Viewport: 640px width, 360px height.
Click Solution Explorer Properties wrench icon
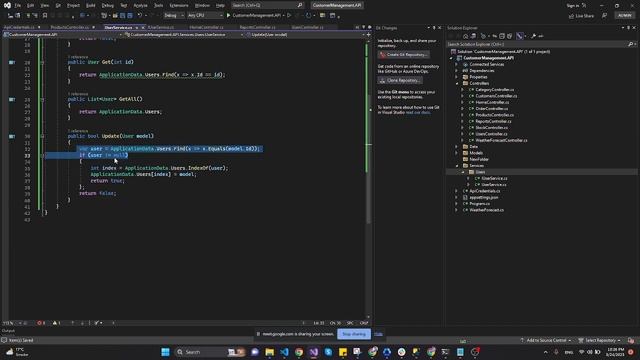(x=533, y=36)
